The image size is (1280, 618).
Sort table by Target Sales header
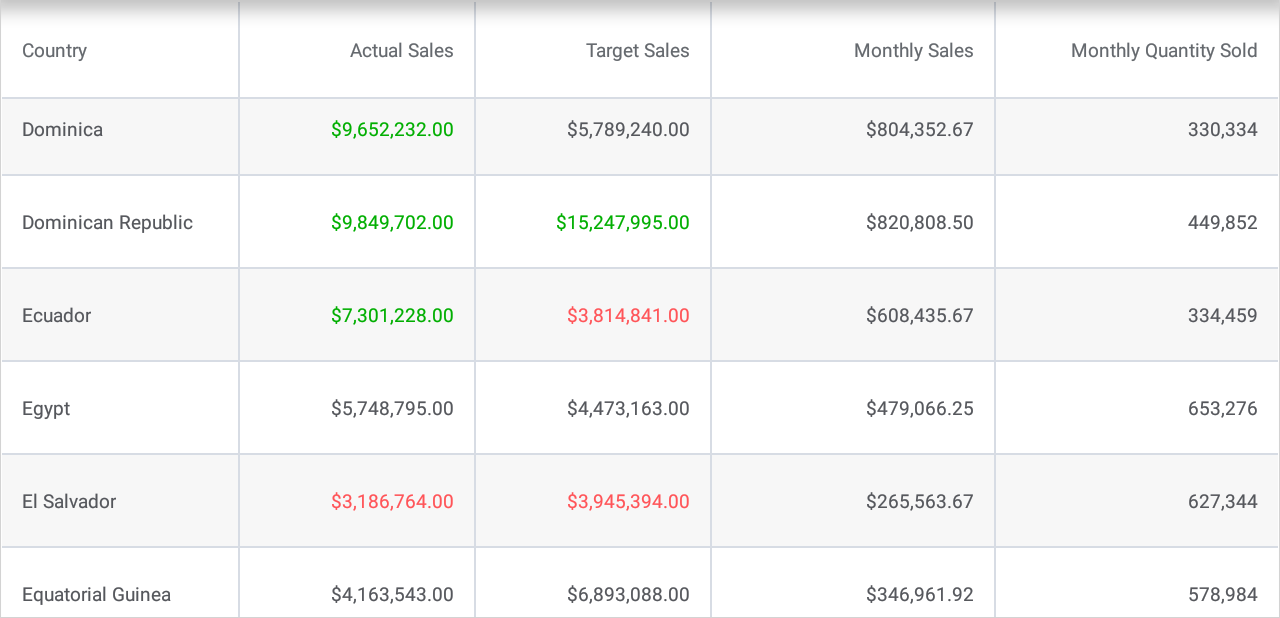[637, 51]
